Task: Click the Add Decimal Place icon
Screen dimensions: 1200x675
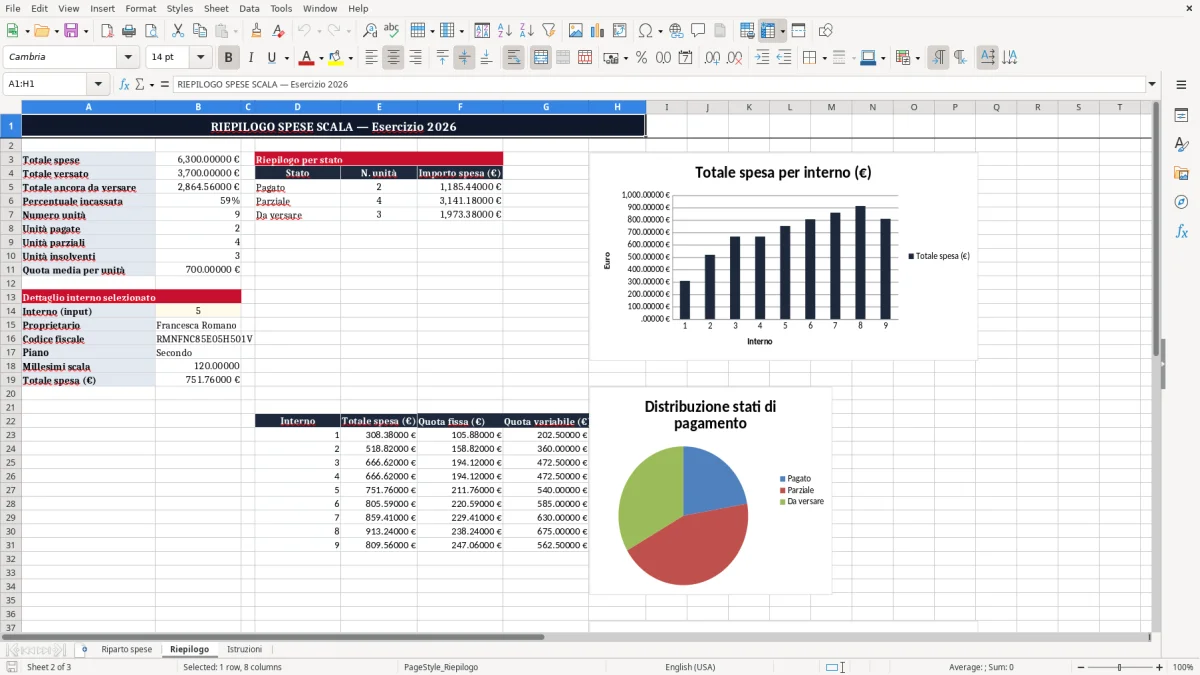Action: point(712,58)
